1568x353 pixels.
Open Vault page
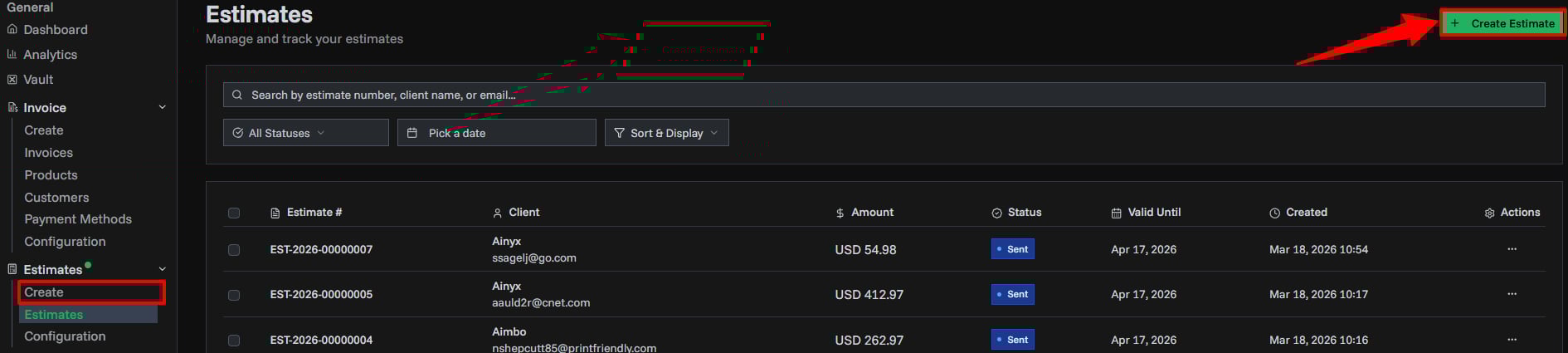pyautogui.click(x=38, y=80)
